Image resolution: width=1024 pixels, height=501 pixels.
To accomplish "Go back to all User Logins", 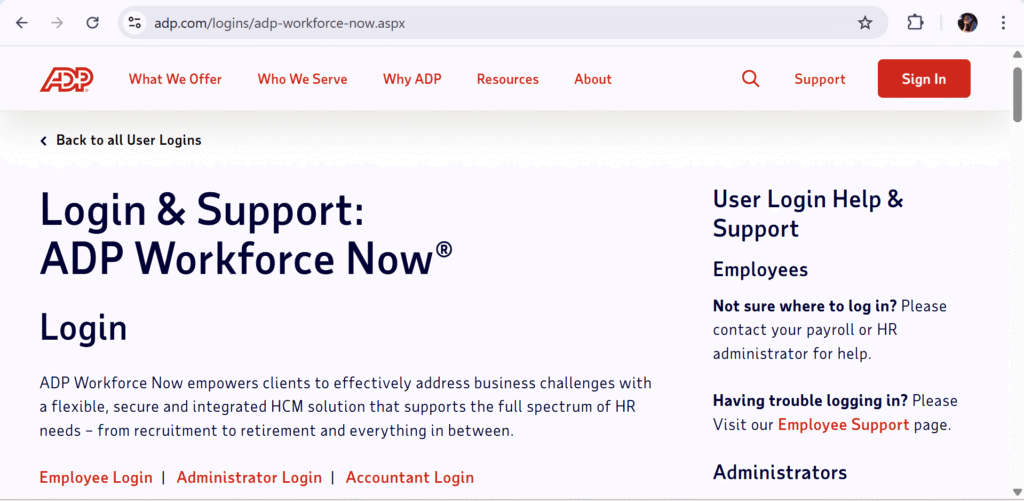I will [x=121, y=140].
